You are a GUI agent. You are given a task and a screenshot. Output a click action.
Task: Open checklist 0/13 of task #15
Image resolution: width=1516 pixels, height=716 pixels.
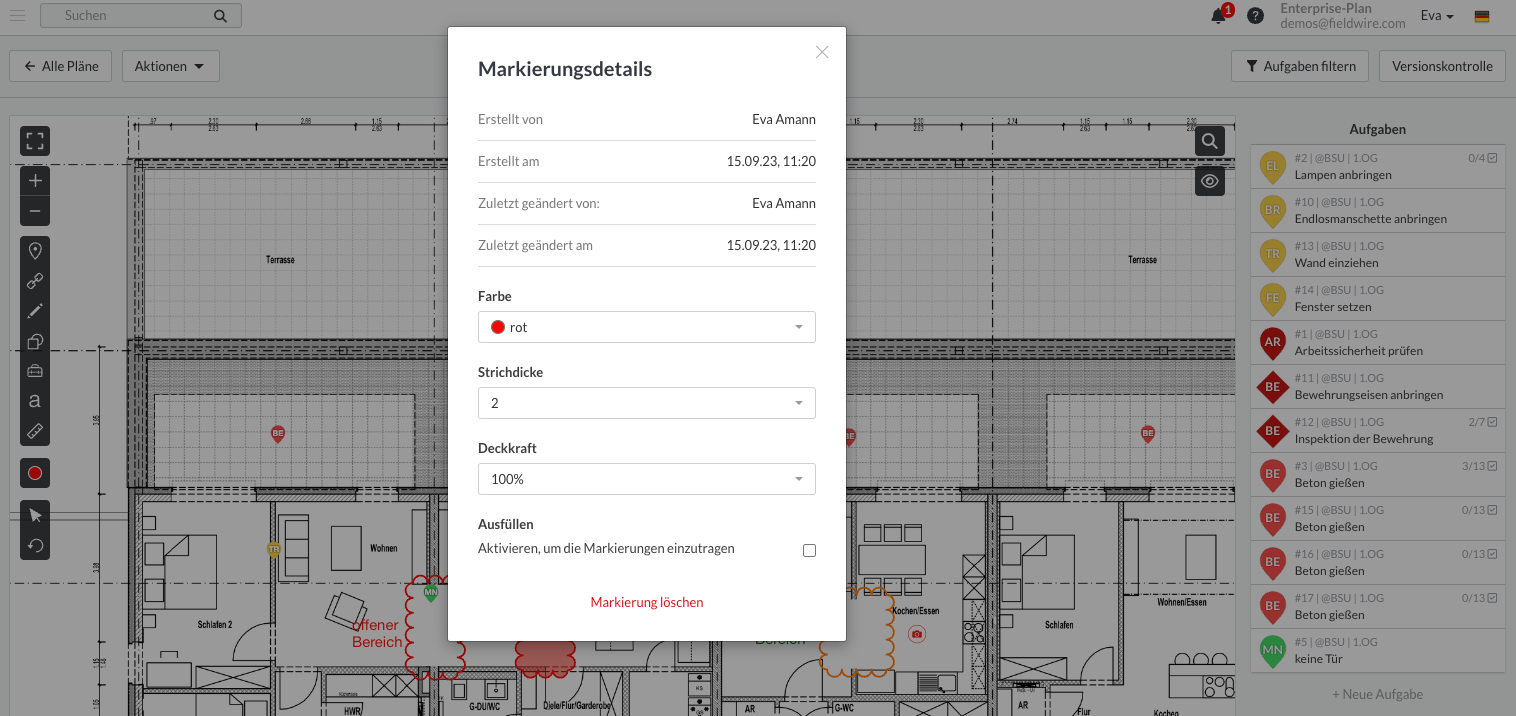coord(1479,510)
